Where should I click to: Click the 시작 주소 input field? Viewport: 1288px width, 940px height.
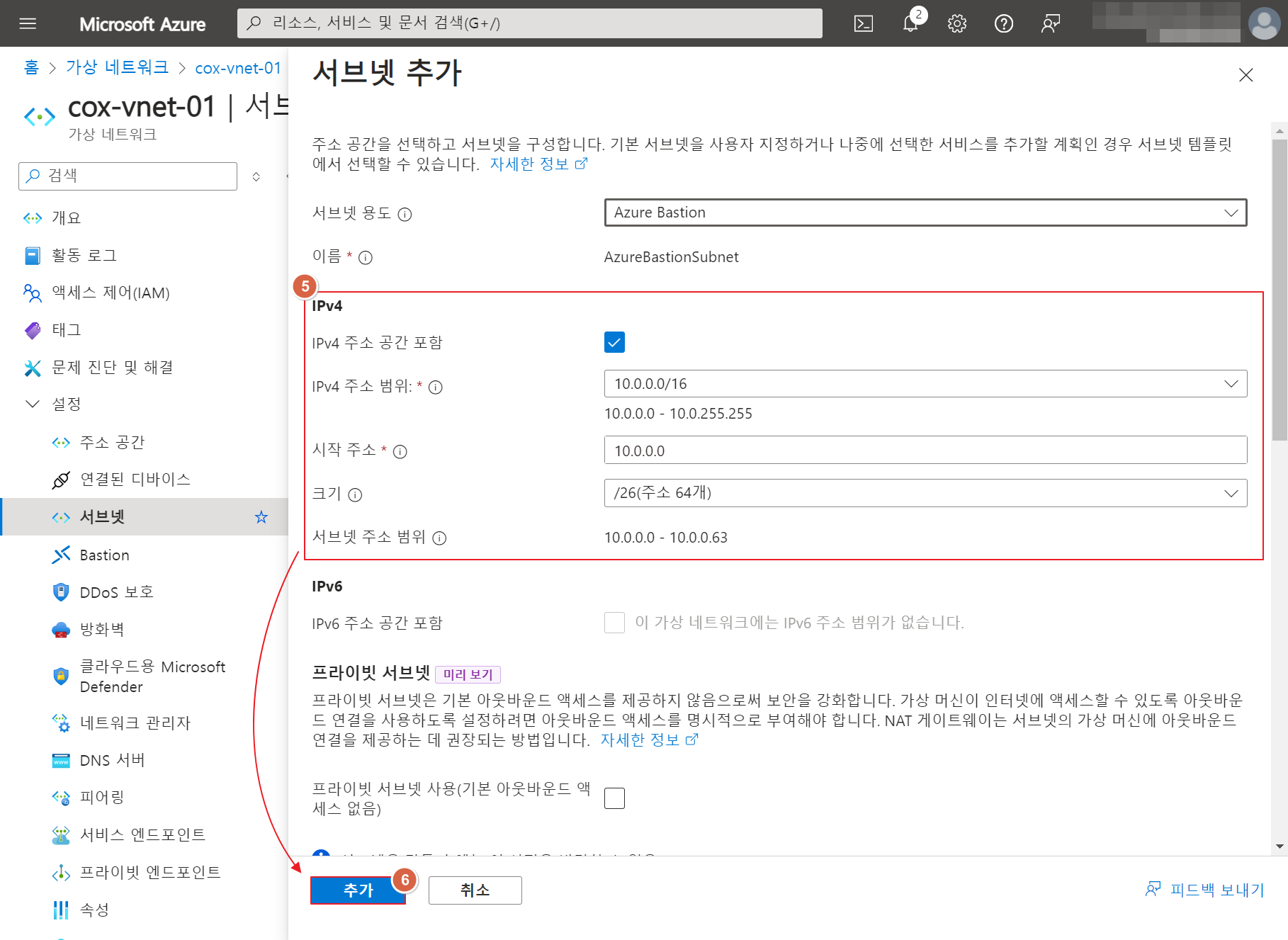point(925,451)
